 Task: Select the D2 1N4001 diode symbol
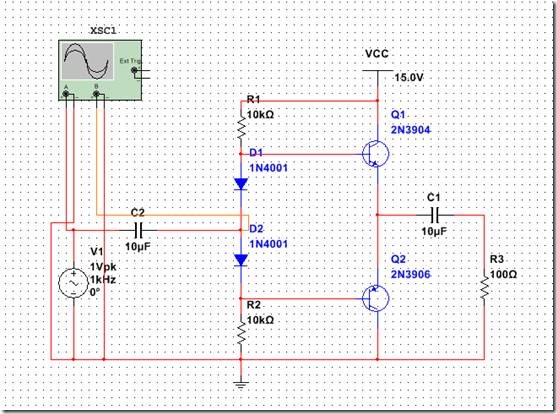[x=241, y=260]
